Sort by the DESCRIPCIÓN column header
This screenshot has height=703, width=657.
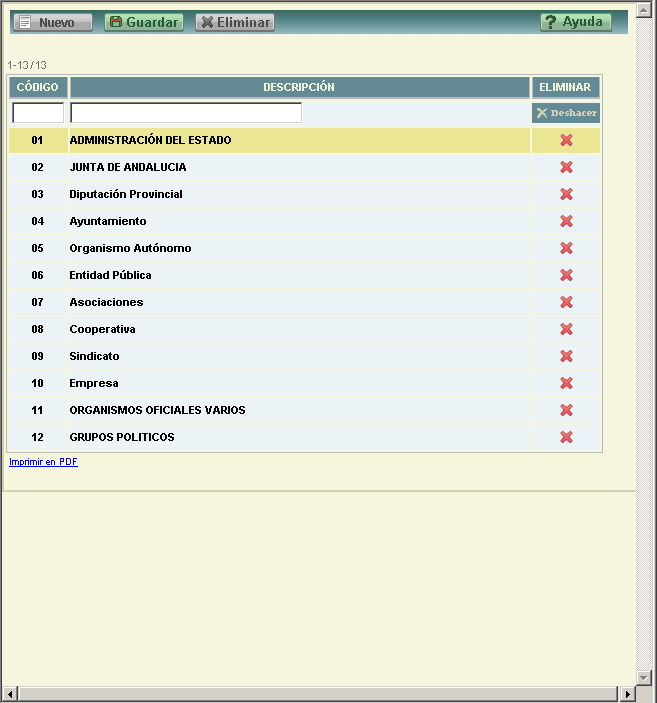point(299,88)
